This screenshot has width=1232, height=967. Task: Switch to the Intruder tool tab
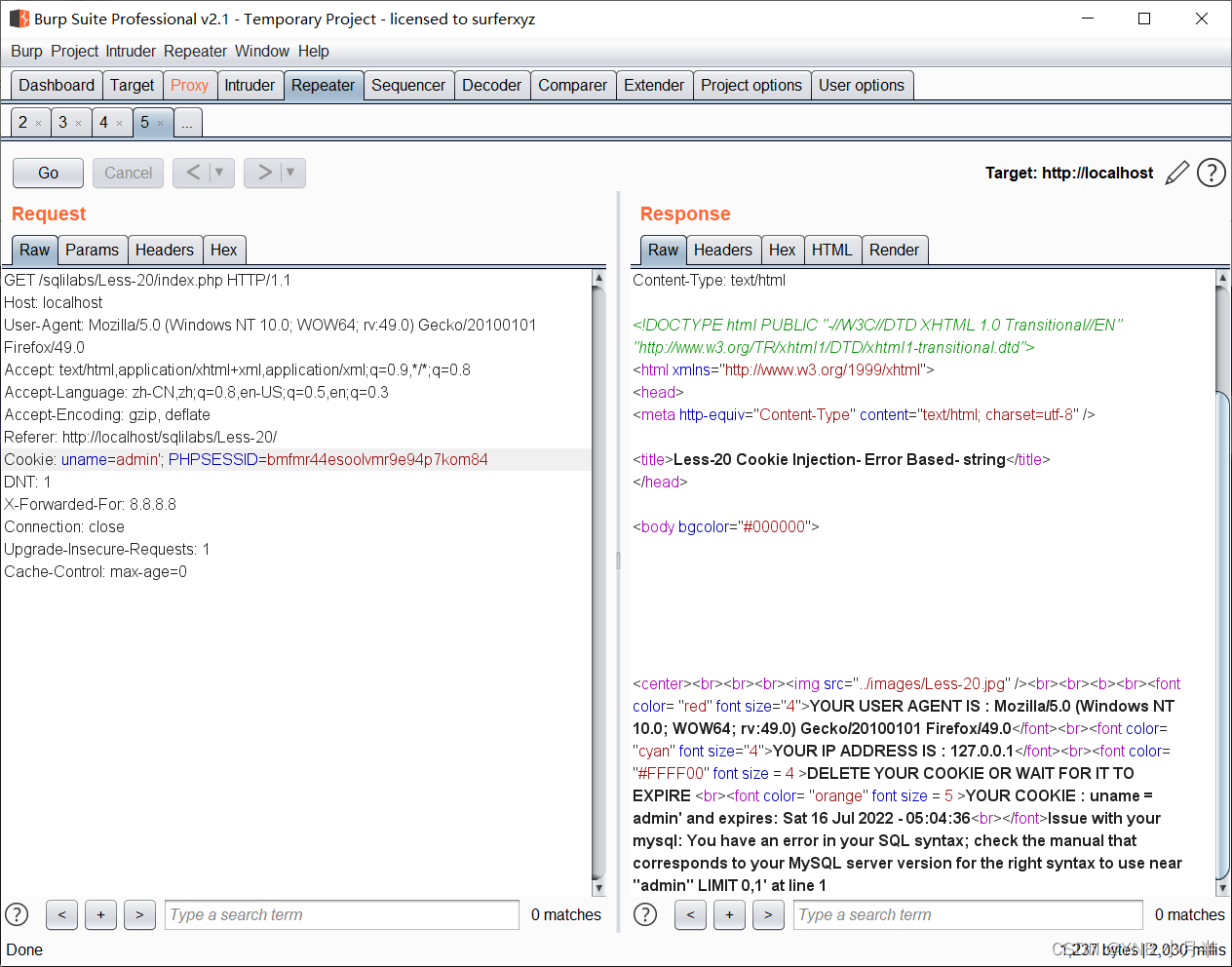coord(250,85)
